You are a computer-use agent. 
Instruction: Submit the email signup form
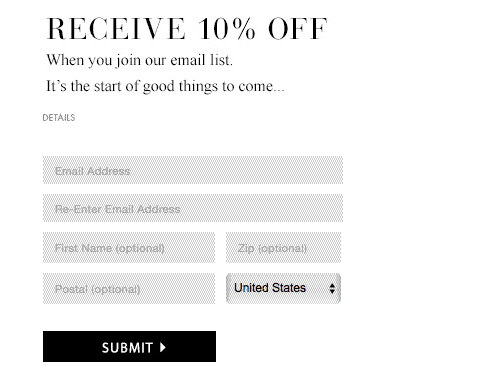point(129,347)
